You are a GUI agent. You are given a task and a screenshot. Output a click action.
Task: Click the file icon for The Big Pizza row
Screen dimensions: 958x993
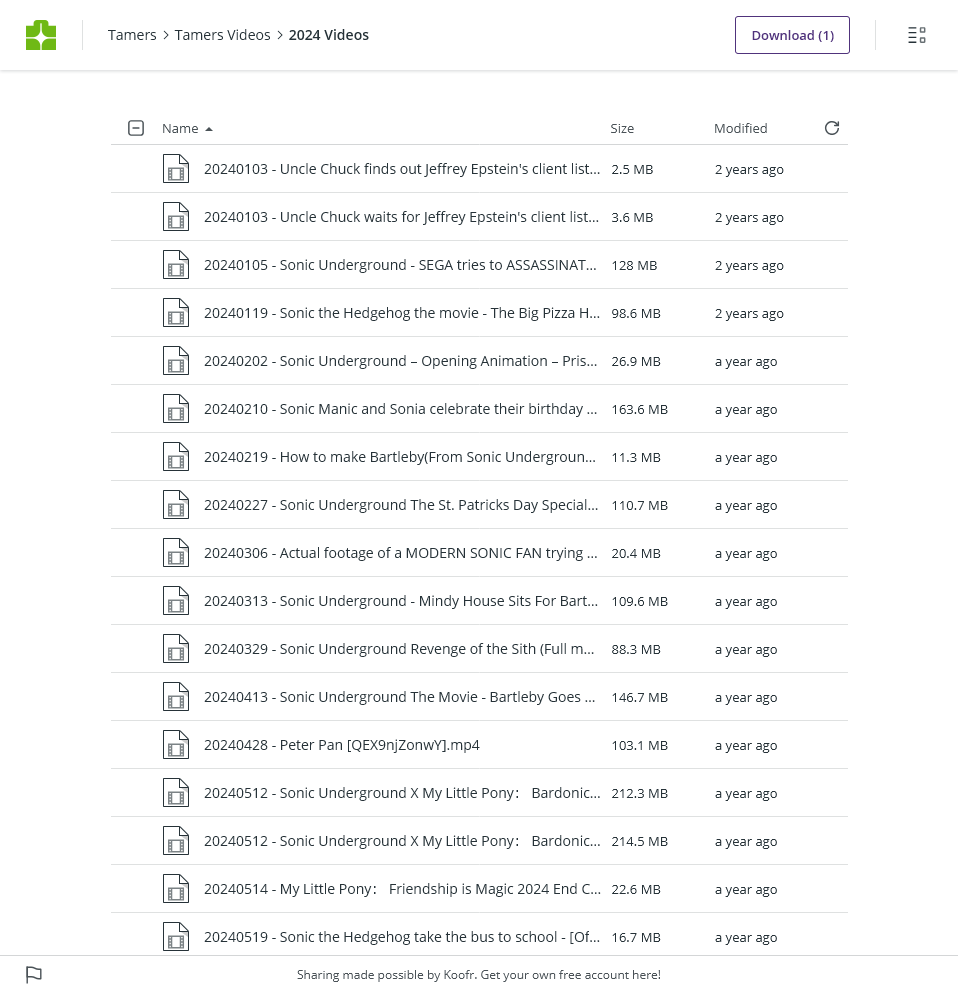[x=176, y=313]
